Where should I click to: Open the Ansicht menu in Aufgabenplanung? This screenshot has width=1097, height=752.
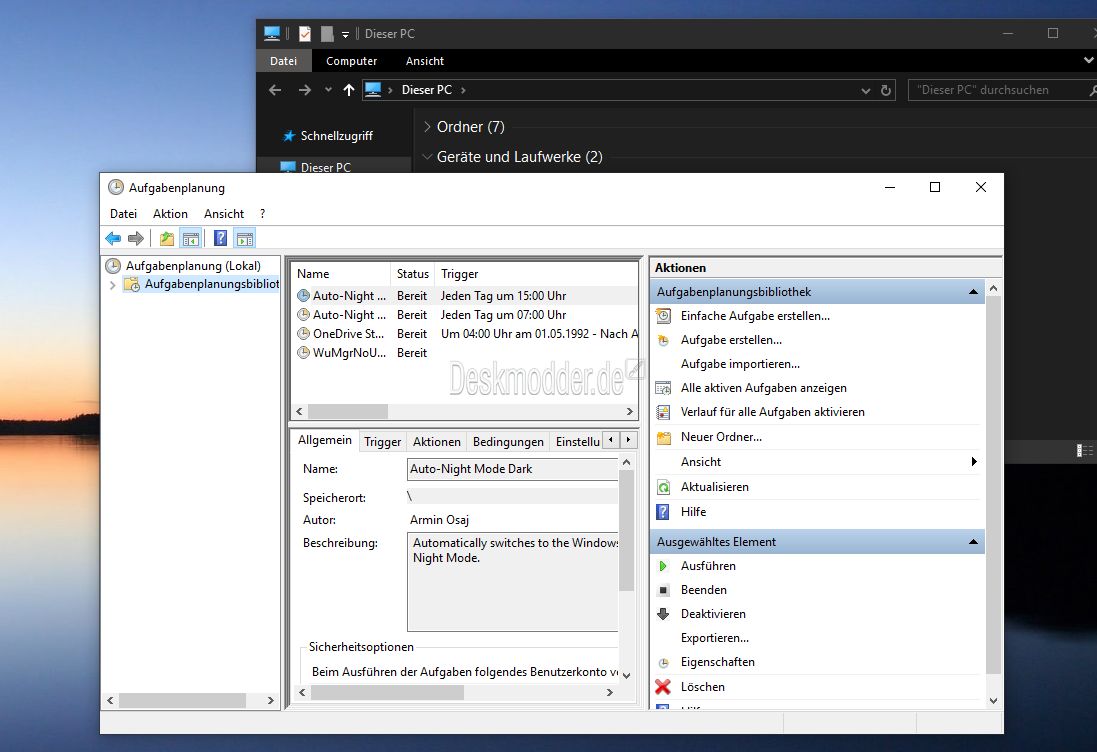(224, 214)
